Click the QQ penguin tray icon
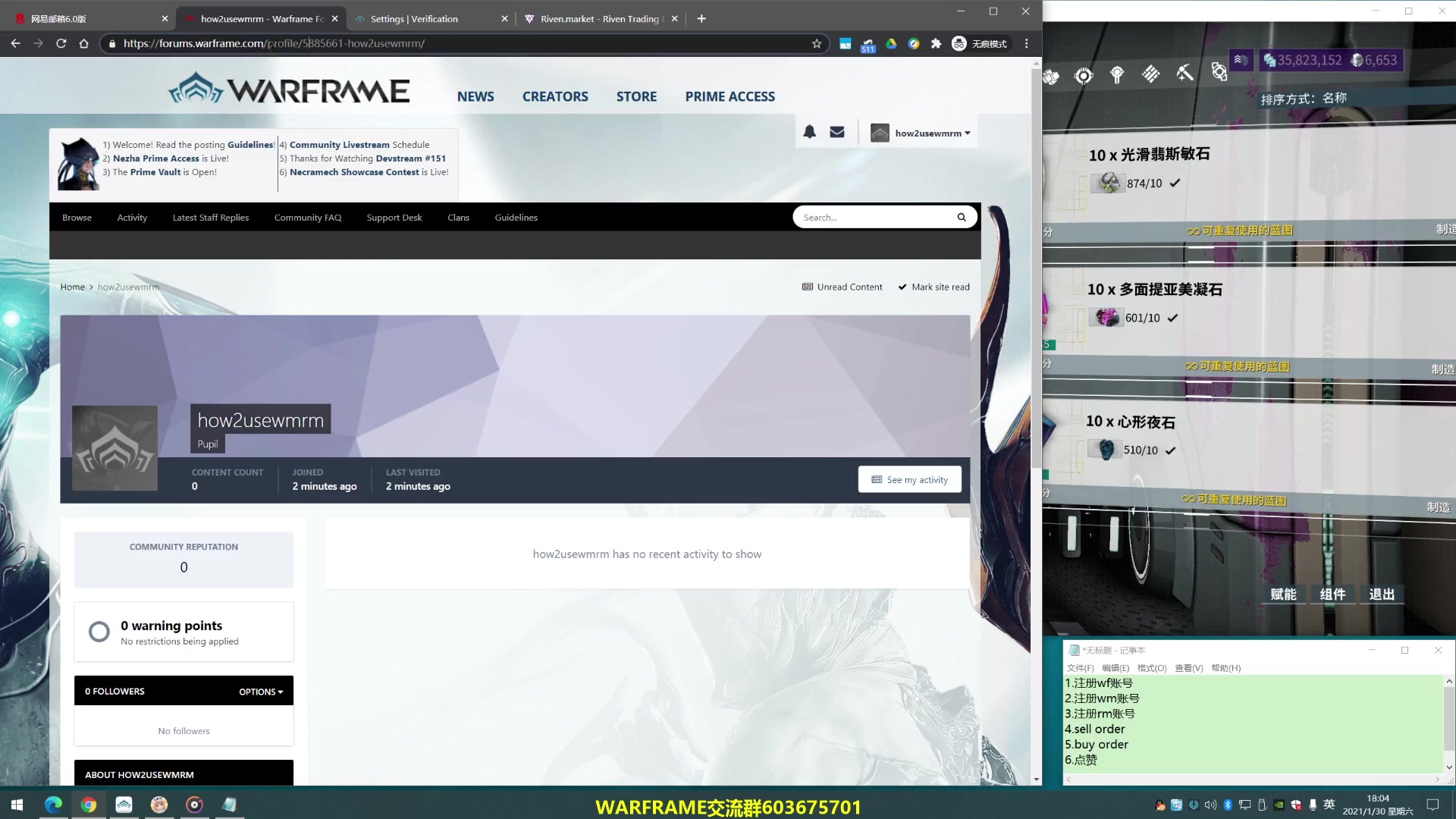The image size is (1456, 819). pyautogui.click(x=1159, y=805)
